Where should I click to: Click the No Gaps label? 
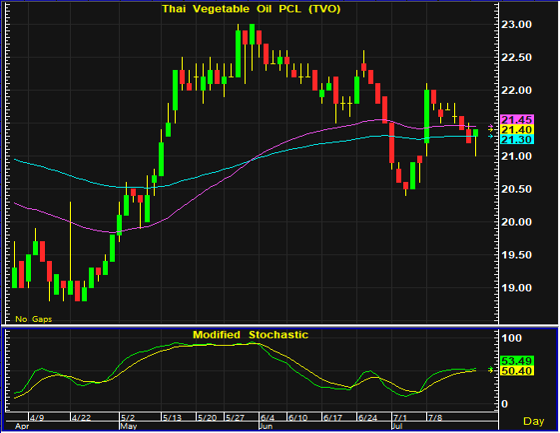tap(34, 319)
